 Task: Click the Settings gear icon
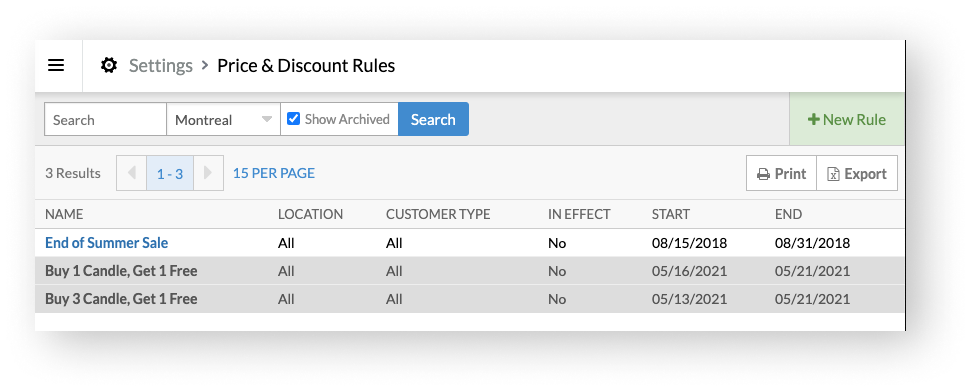coord(109,65)
